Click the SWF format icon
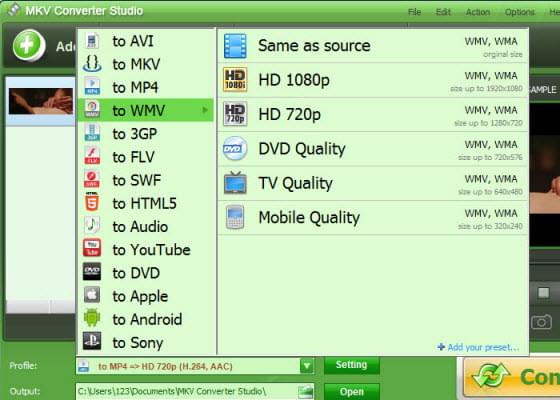 (92, 179)
